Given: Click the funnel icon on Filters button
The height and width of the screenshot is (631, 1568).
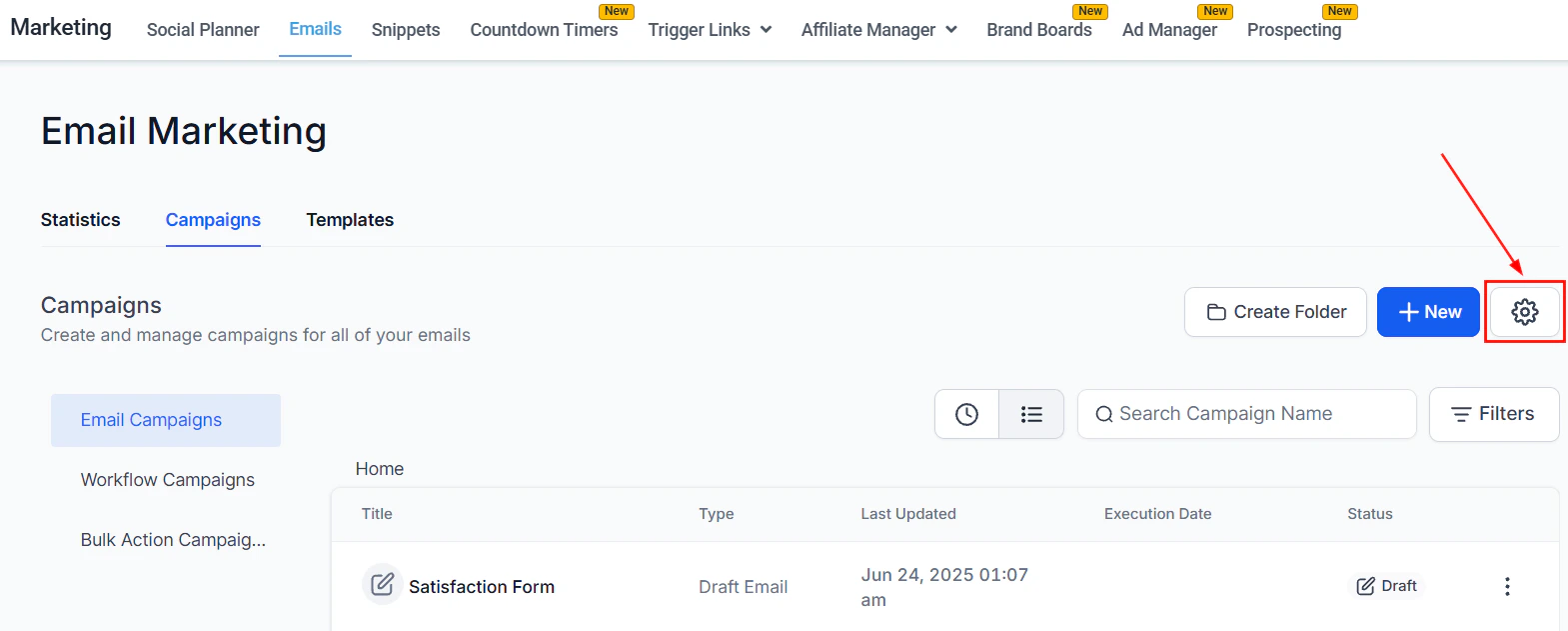Looking at the screenshot, I should click(x=1460, y=413).
